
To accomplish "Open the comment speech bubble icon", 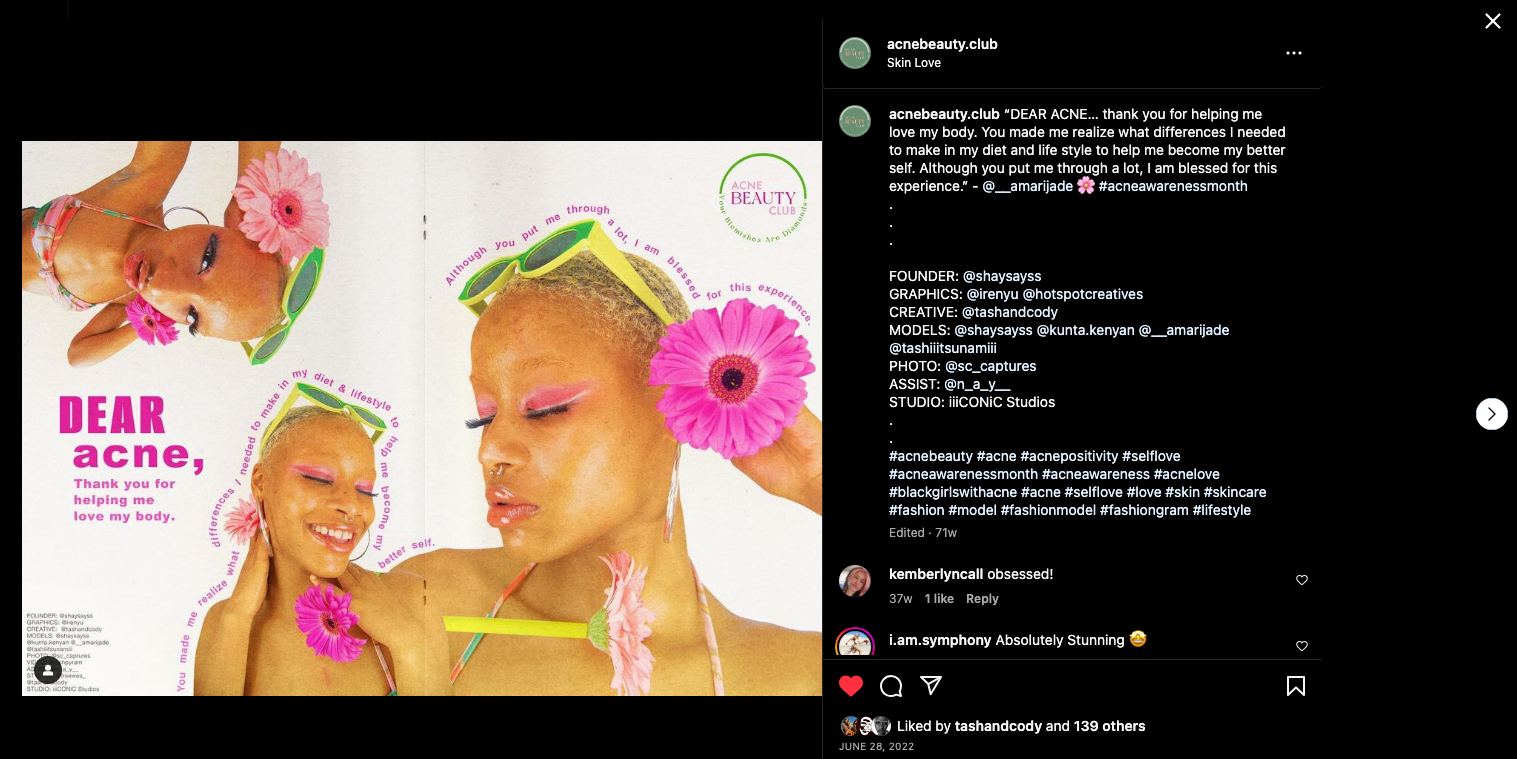I will [891, 686].
